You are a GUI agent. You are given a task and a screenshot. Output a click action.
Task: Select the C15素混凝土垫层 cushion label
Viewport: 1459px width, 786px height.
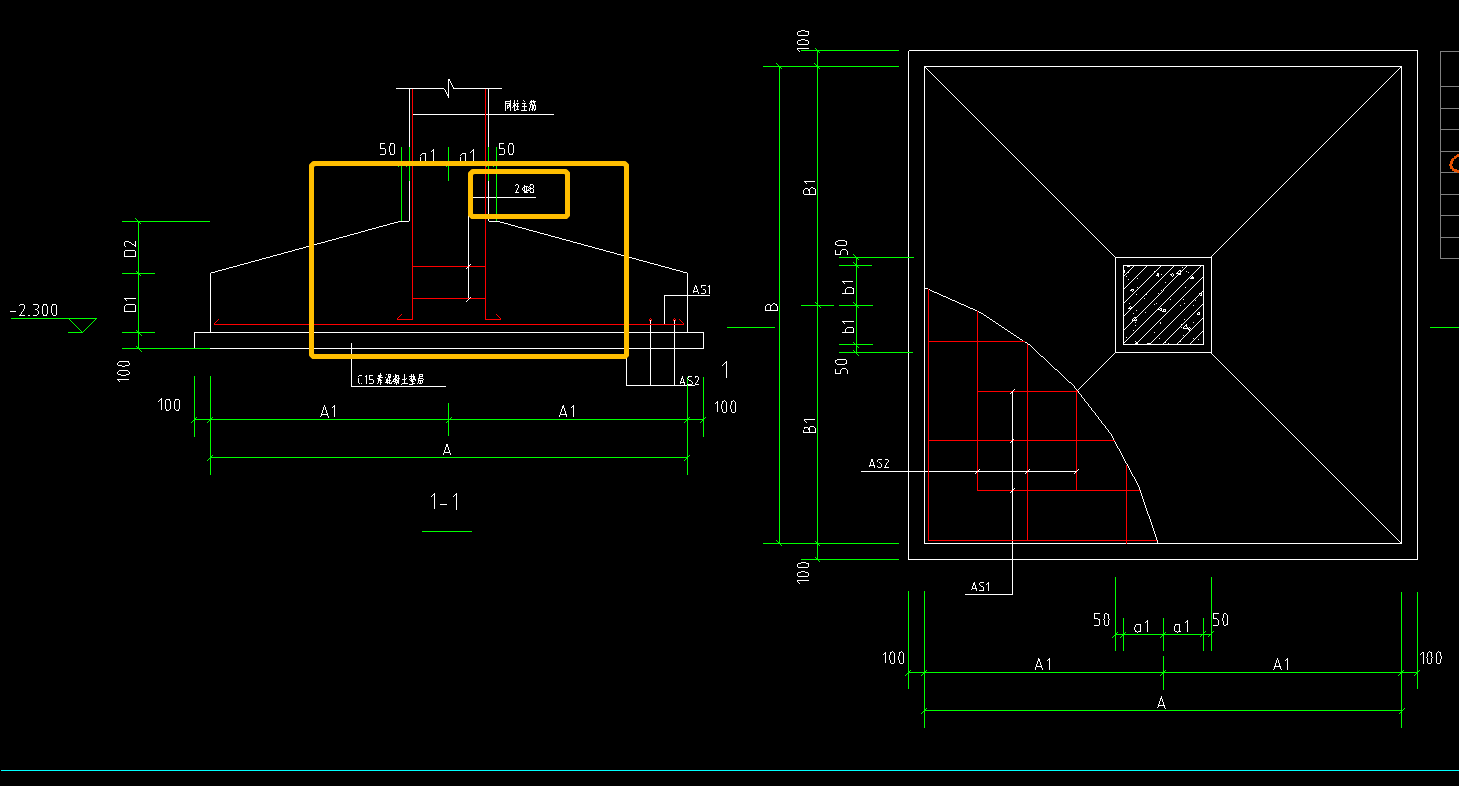click(x=391, y=380)
